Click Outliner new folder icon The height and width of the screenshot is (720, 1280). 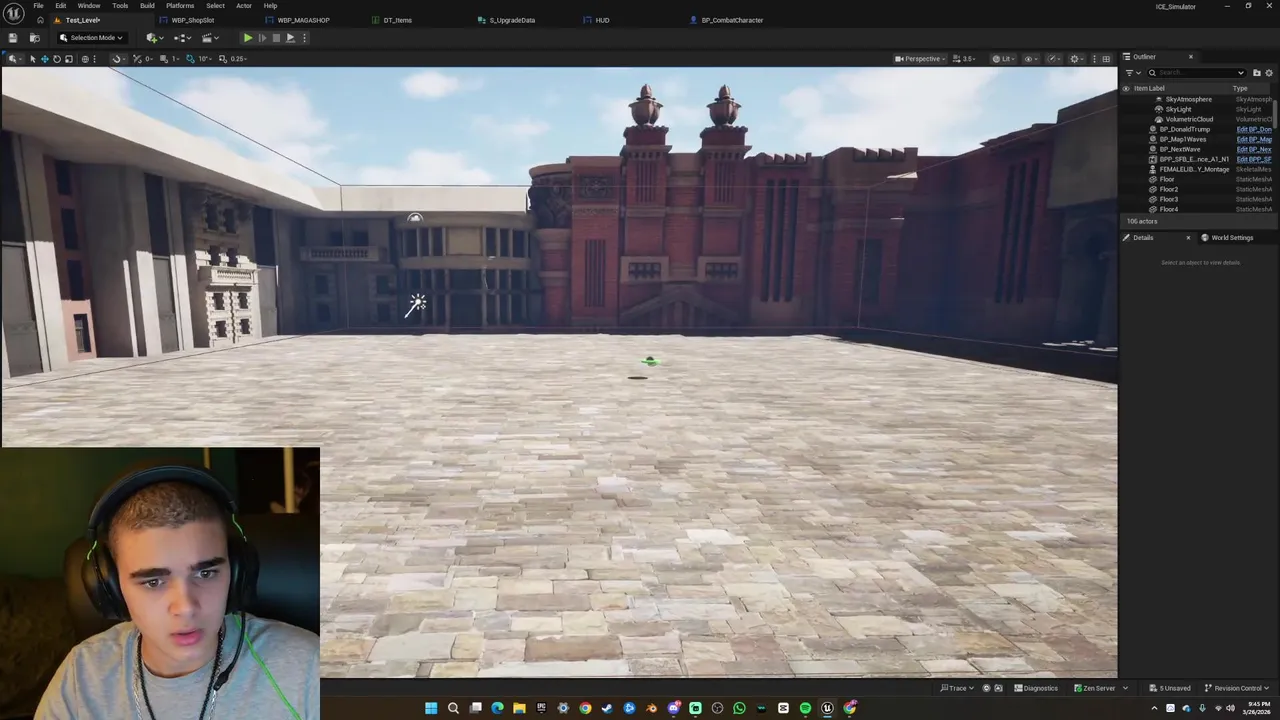[x=1257, y=73]
